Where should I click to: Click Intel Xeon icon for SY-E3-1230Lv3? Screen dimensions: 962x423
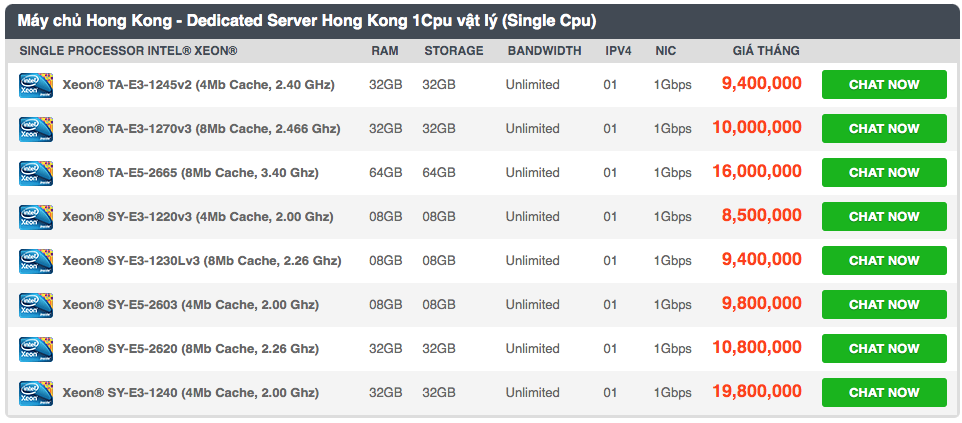tap(36, 262)
